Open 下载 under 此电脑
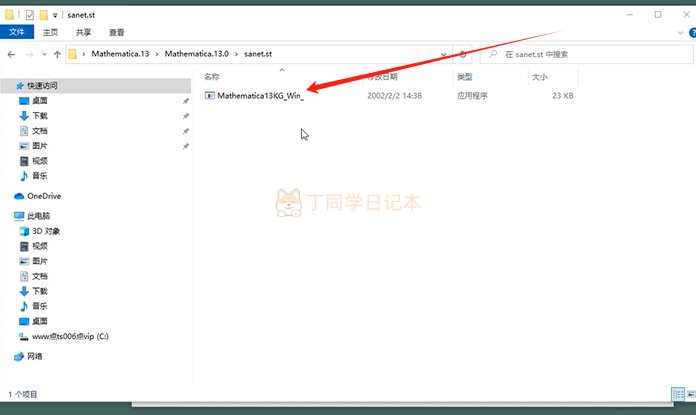 point(40,291)
